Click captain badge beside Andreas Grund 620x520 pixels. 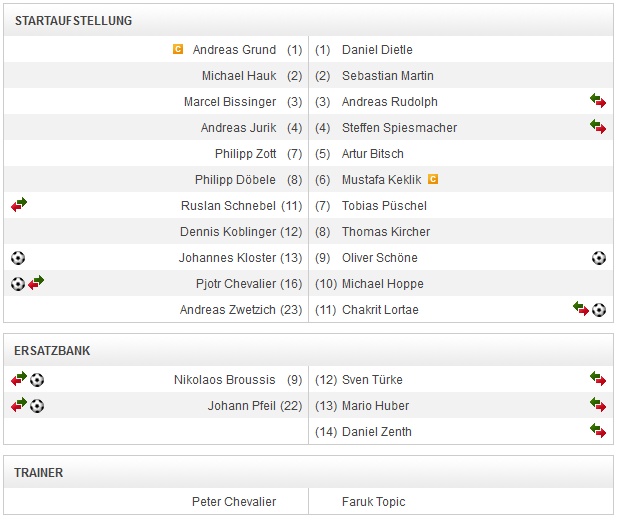[178, 49]
